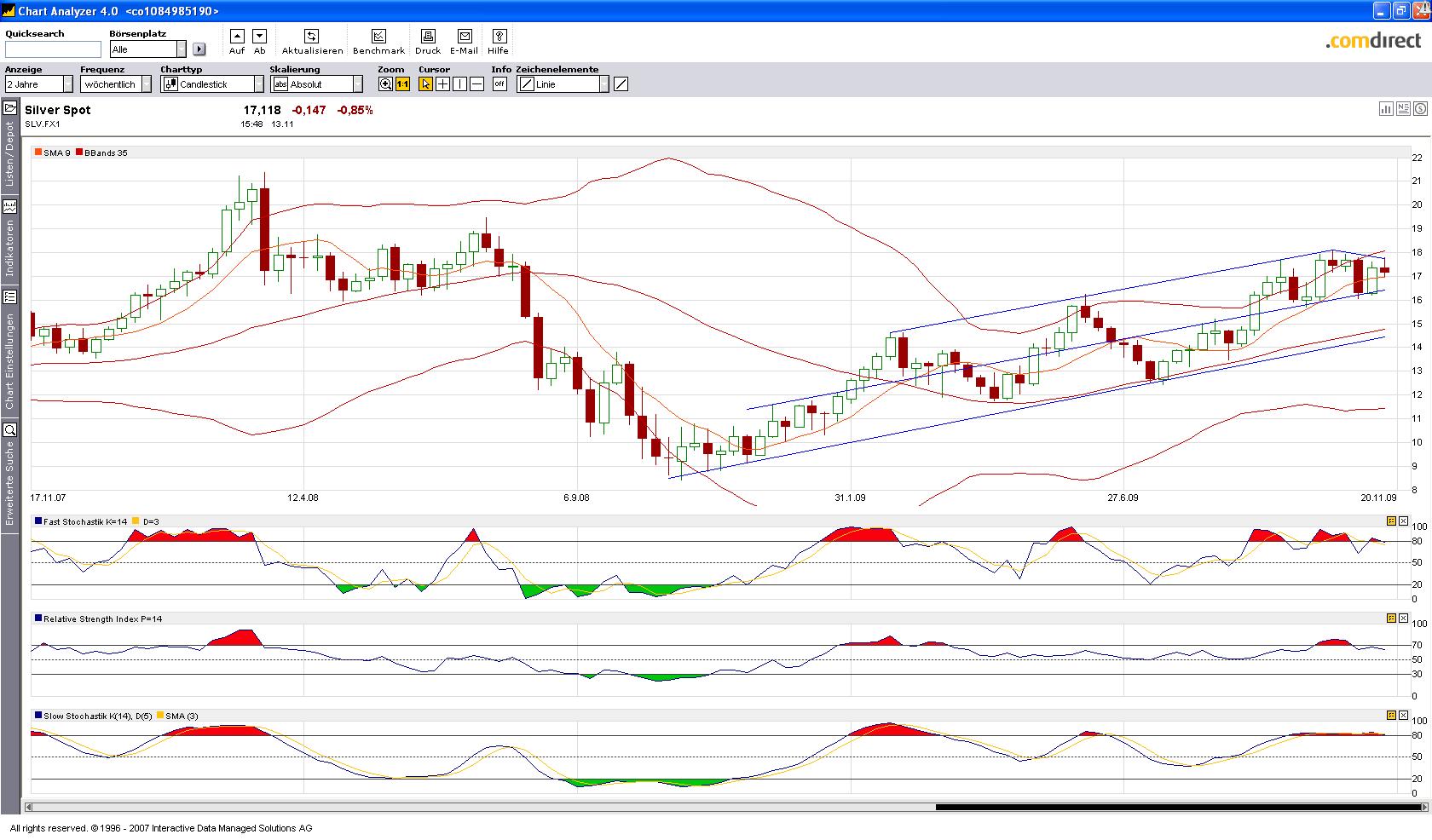Click the Börsenplatz go arrow button

(x=199, y=49)
